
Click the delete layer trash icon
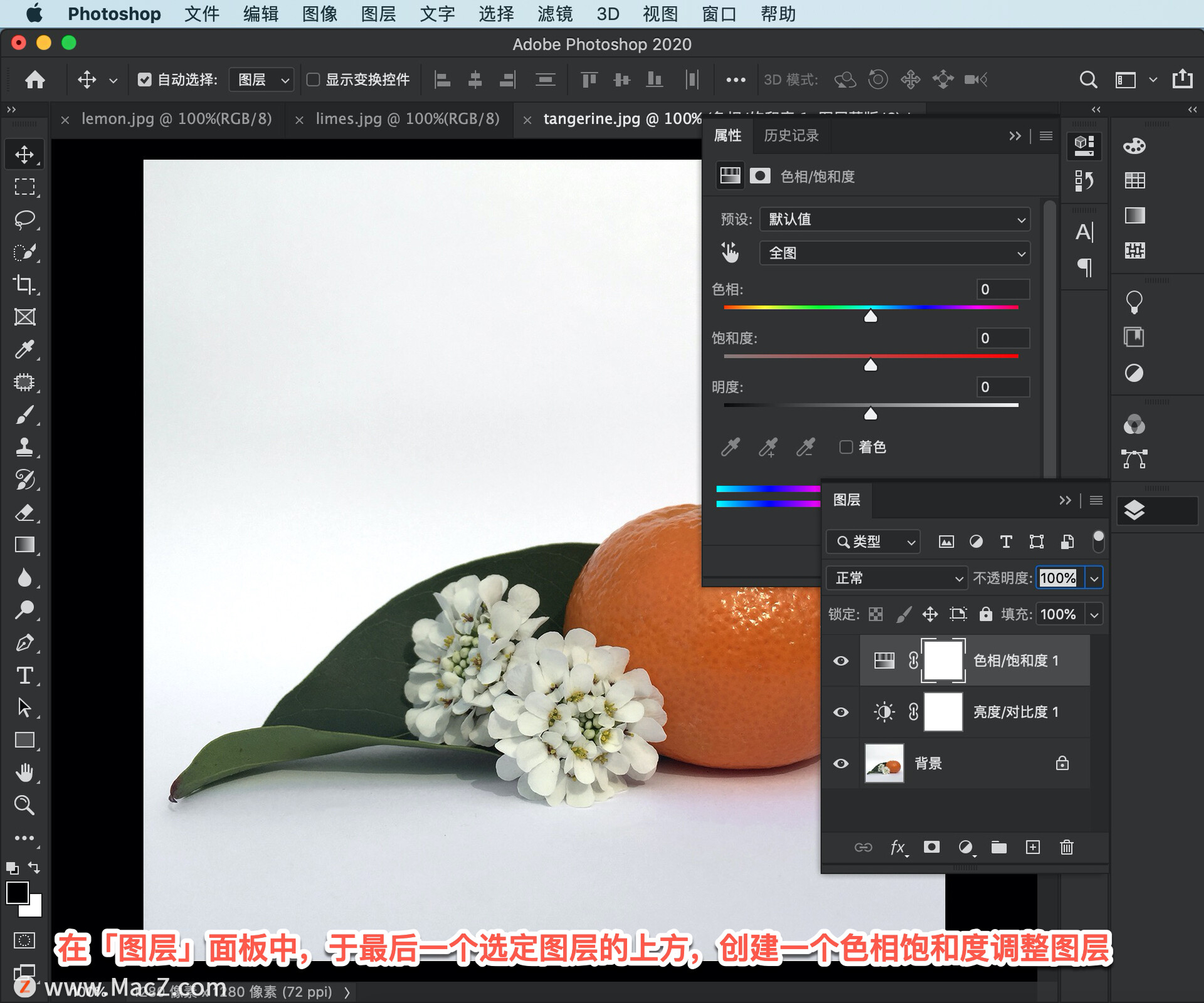(1066, 848)
